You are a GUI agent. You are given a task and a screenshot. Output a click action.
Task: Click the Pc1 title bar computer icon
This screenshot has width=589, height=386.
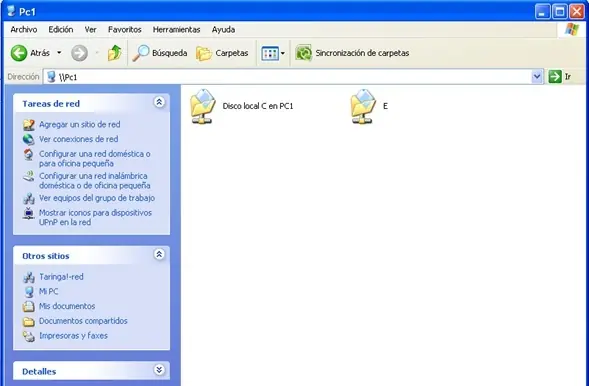[x=11, y=11]
